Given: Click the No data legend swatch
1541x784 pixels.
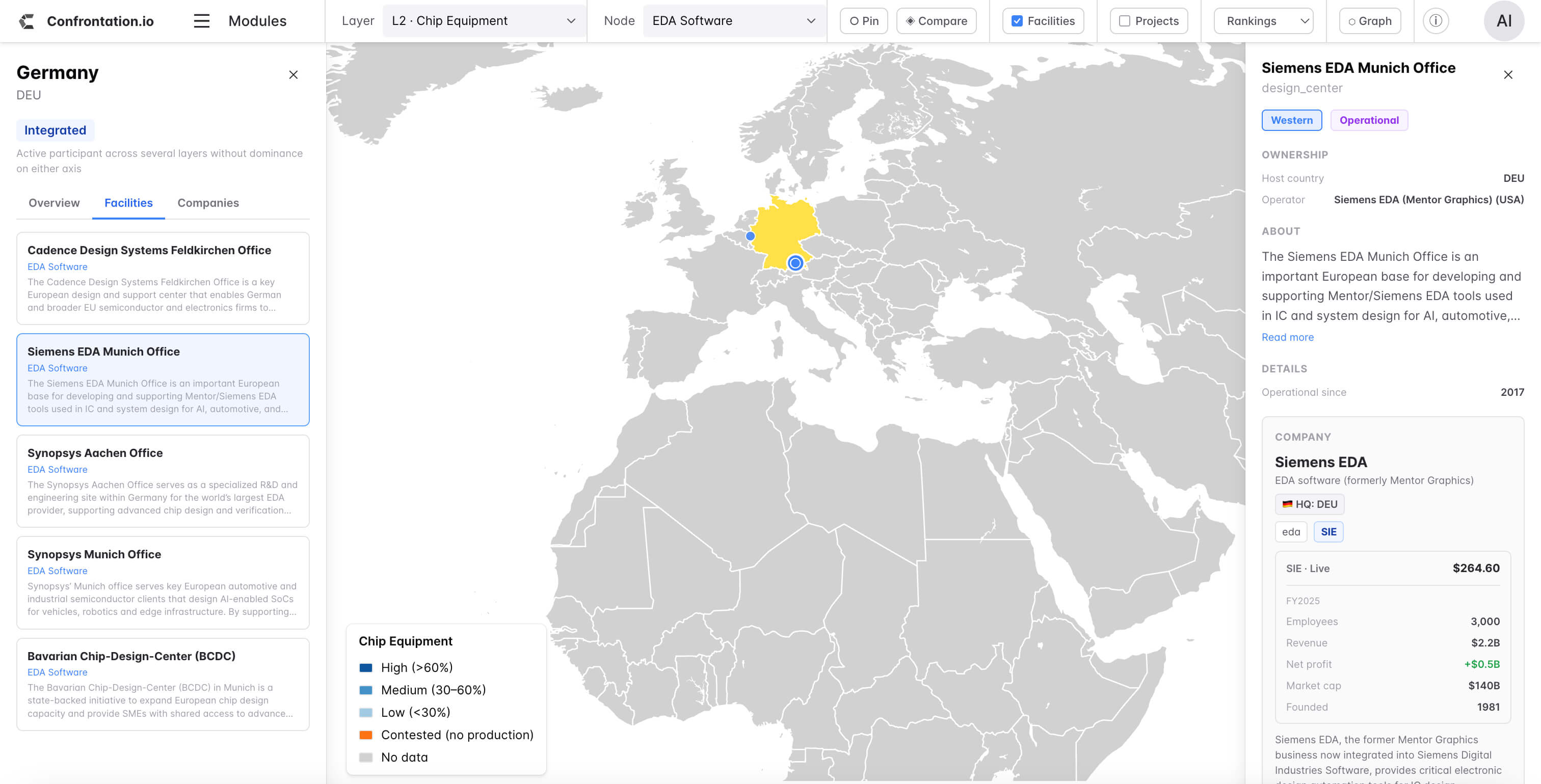Looking at the screenshot, I should click(x=365, y=757).
